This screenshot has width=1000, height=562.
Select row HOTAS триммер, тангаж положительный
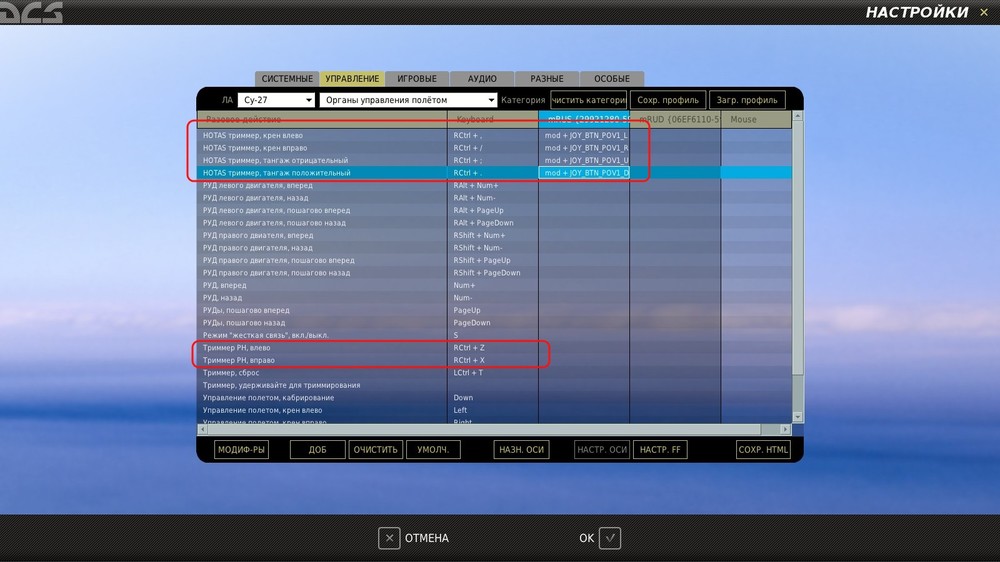[494, 173]
